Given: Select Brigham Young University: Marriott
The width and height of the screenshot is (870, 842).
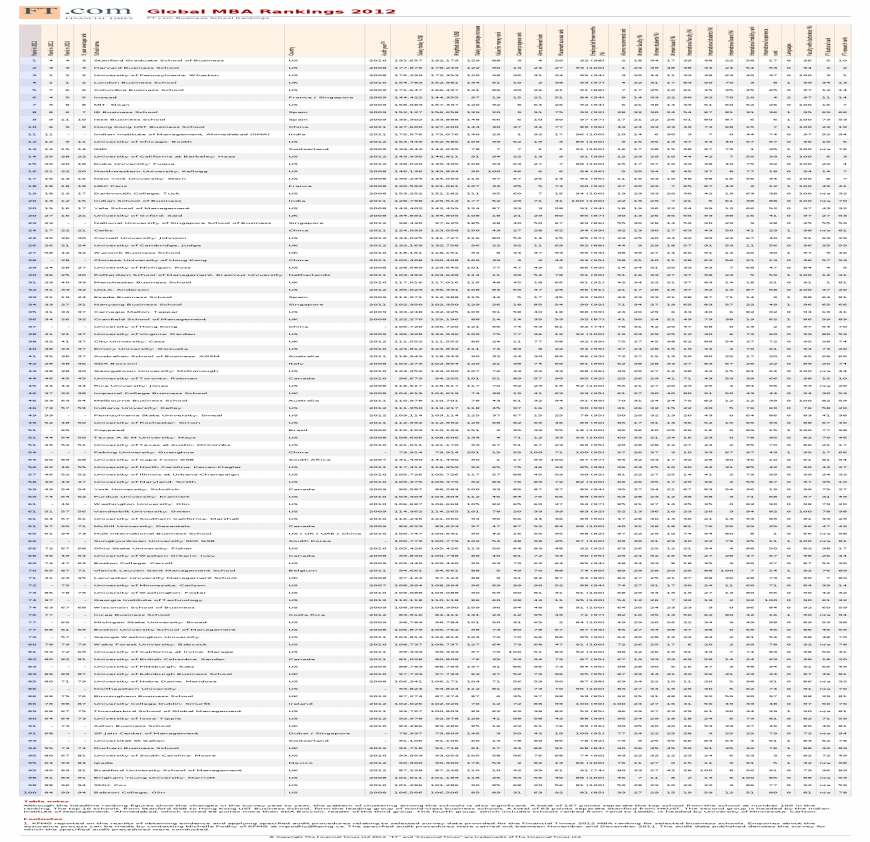Looking at the screenshot, I should [154, 778].
